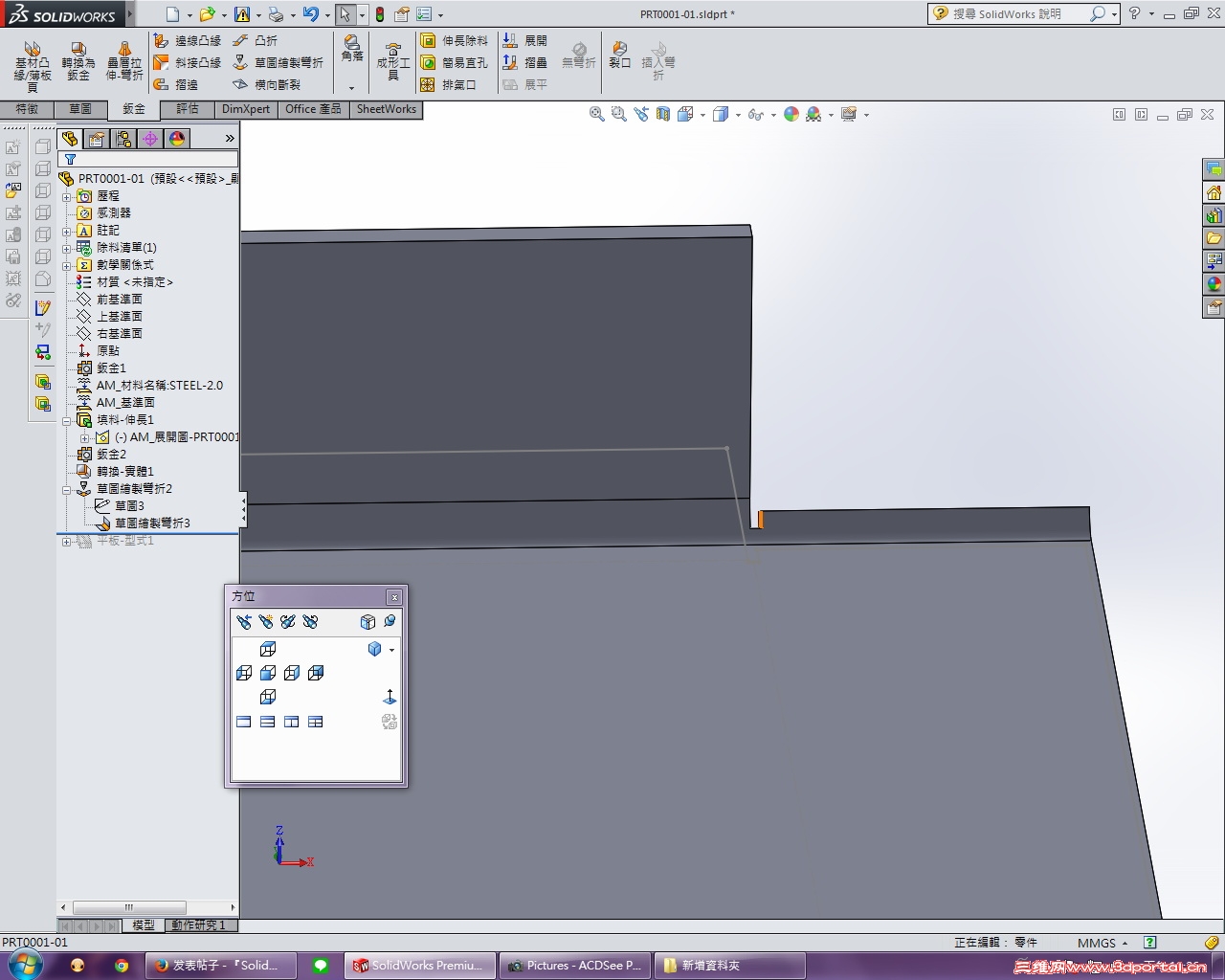Image resolution: width=1225 pixels, height=980 pixels.
Task: Open the Edit Appearance color sphere icon
Action: click(791, 114)
